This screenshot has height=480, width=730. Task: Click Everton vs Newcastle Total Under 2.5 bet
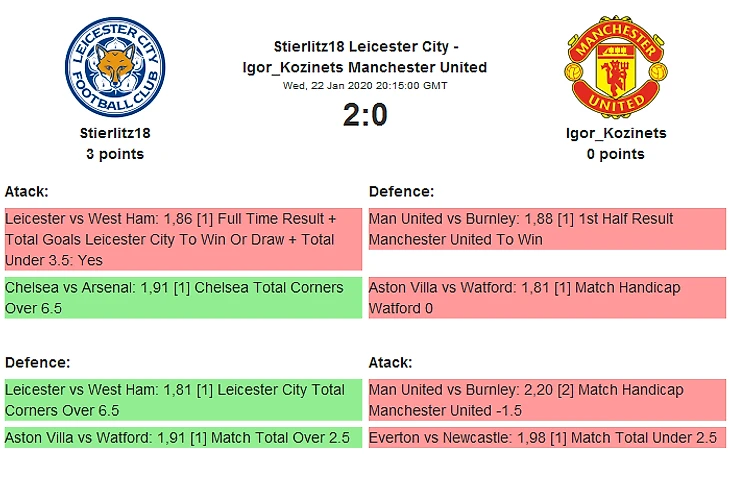click(547, 438)
